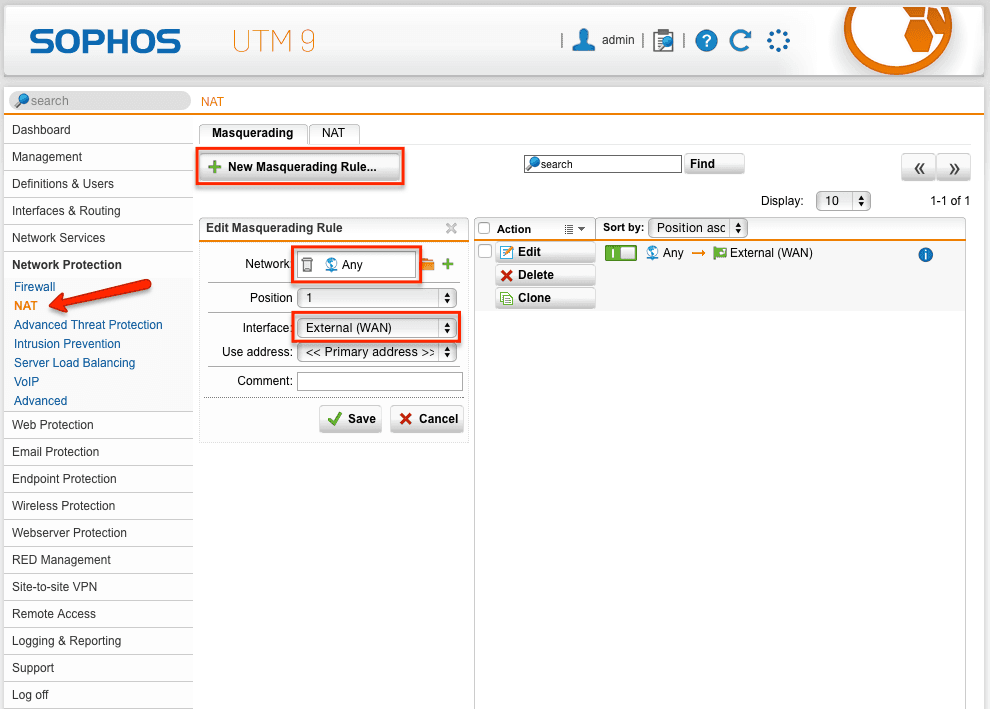Open Wireless Protection menu
The width and height of the screenshot is (990, 709).
[x=98, y=506]
